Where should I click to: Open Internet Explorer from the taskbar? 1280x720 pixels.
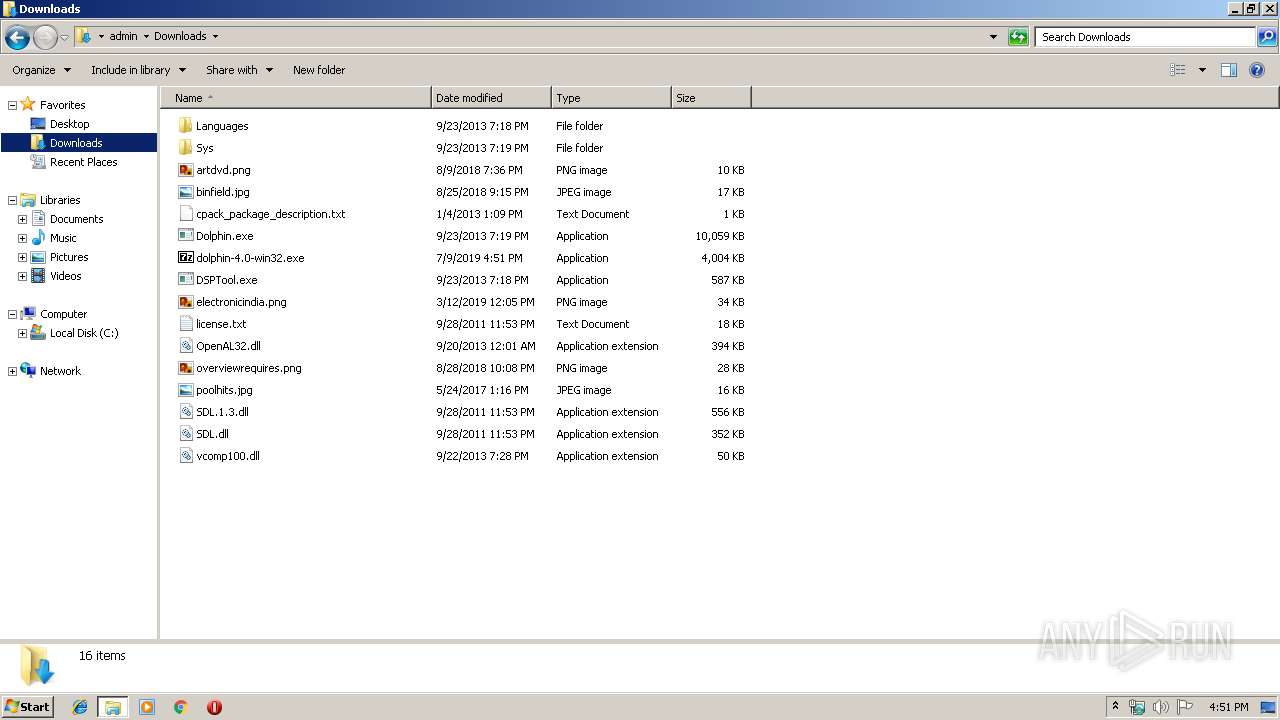[x=80, y=707]
